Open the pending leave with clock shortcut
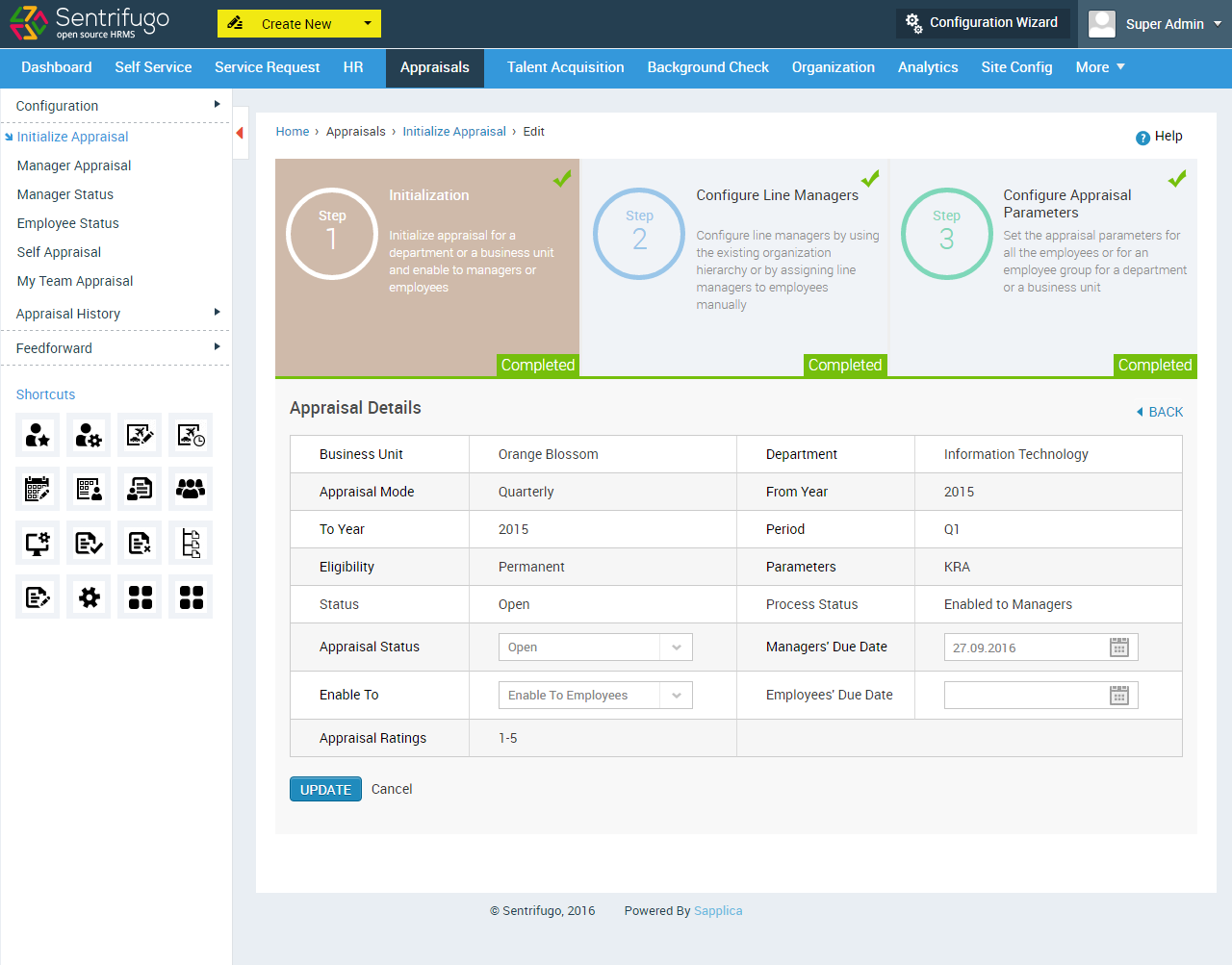Screen dimensions: 1232x965 [191, 435]
